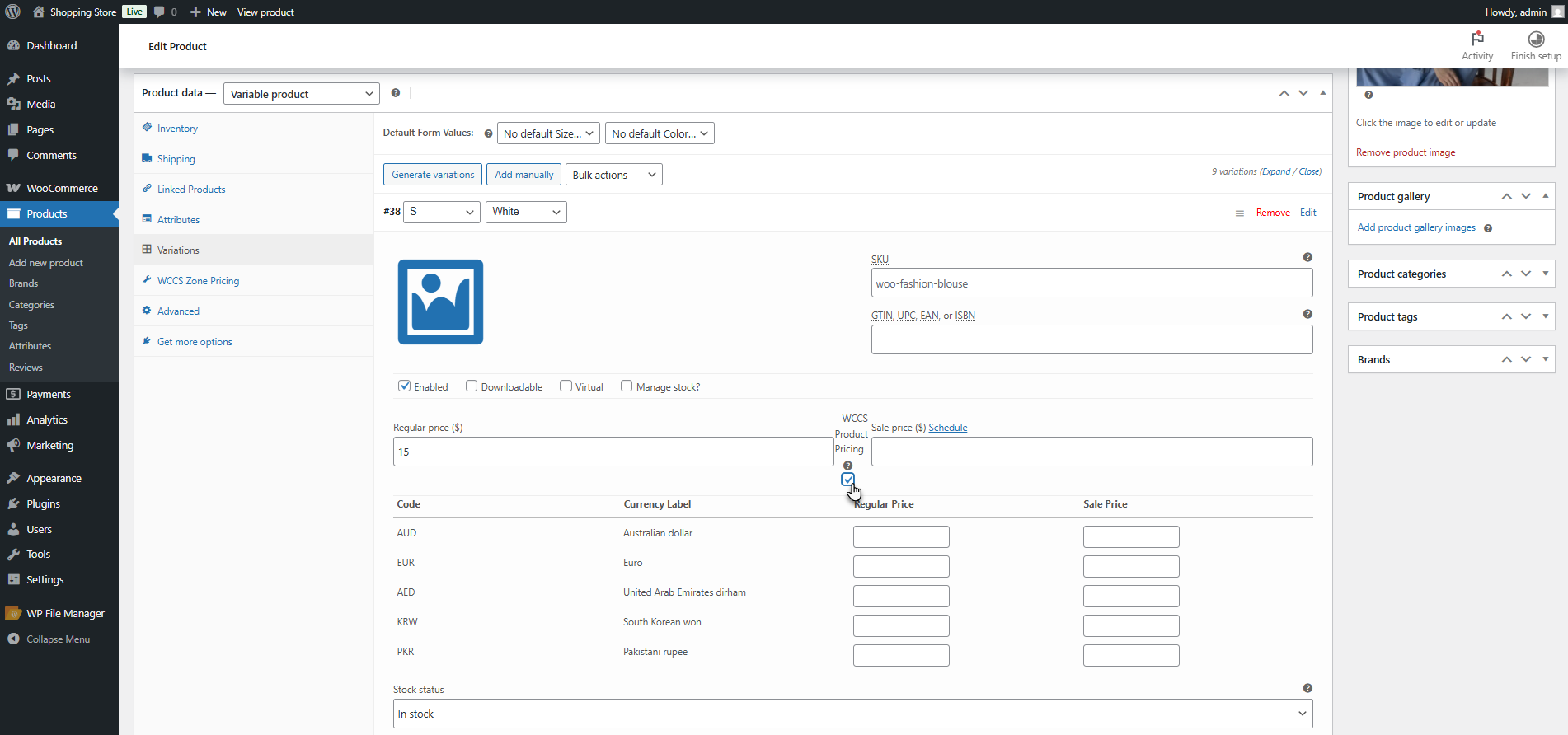This screenshot has height=735, width=1568.
Task: Open comments bubble icon in admin bar
Action: [160, 12]
